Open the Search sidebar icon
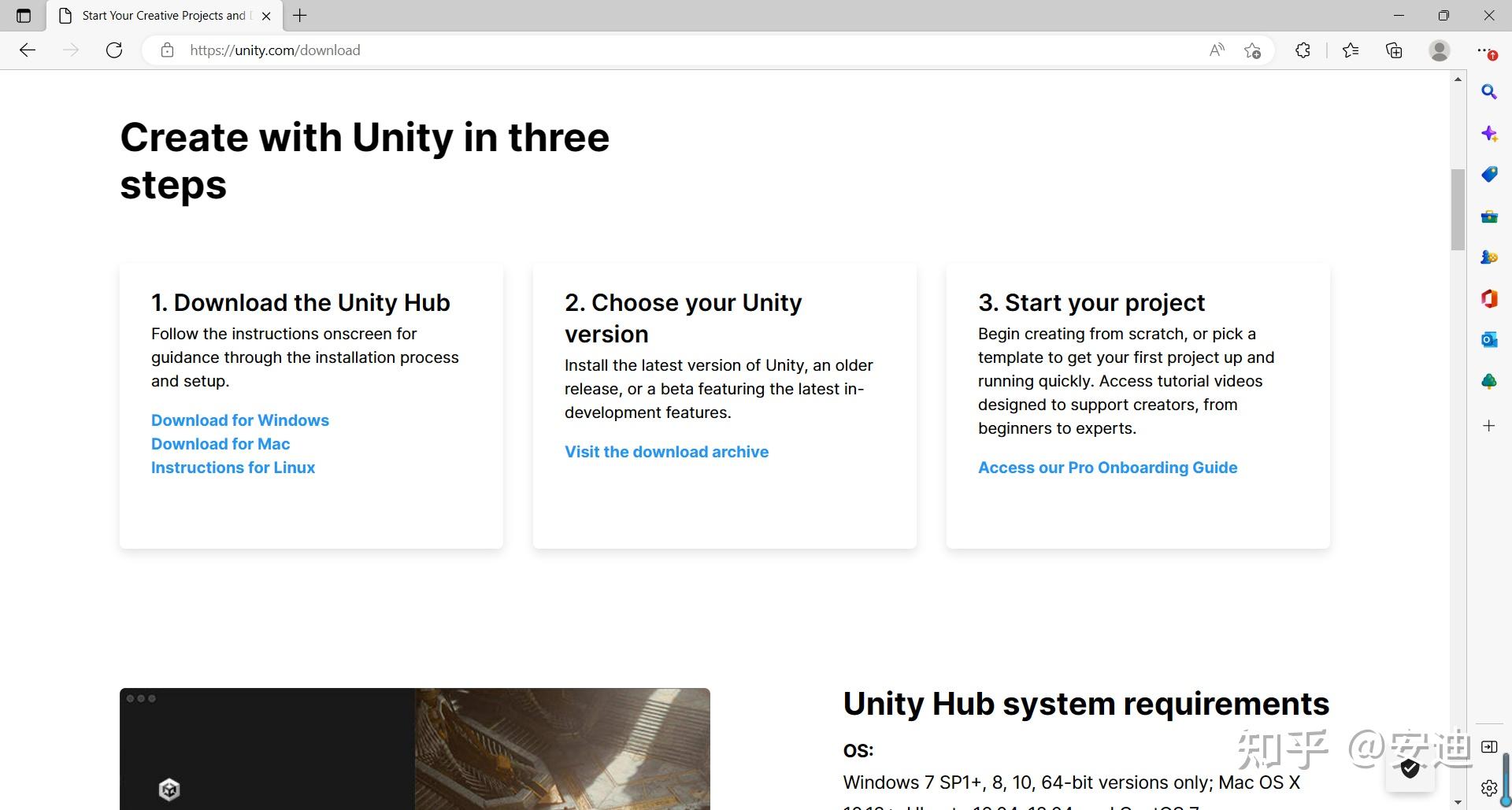The width and height of the screenshot is (1512, 810). coord(1489,91)
